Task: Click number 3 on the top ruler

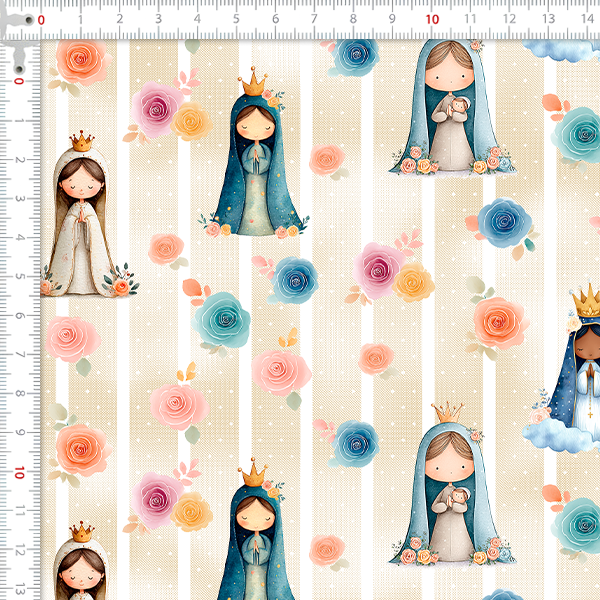Action: tap(158, 19)
